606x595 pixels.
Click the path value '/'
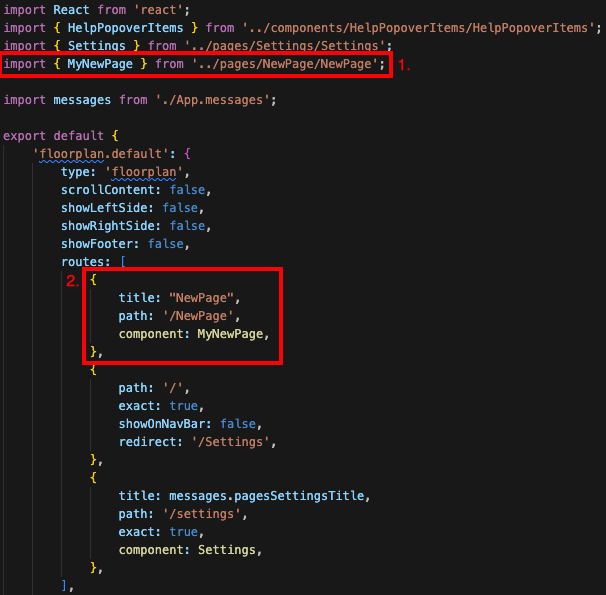pos(173,388)
